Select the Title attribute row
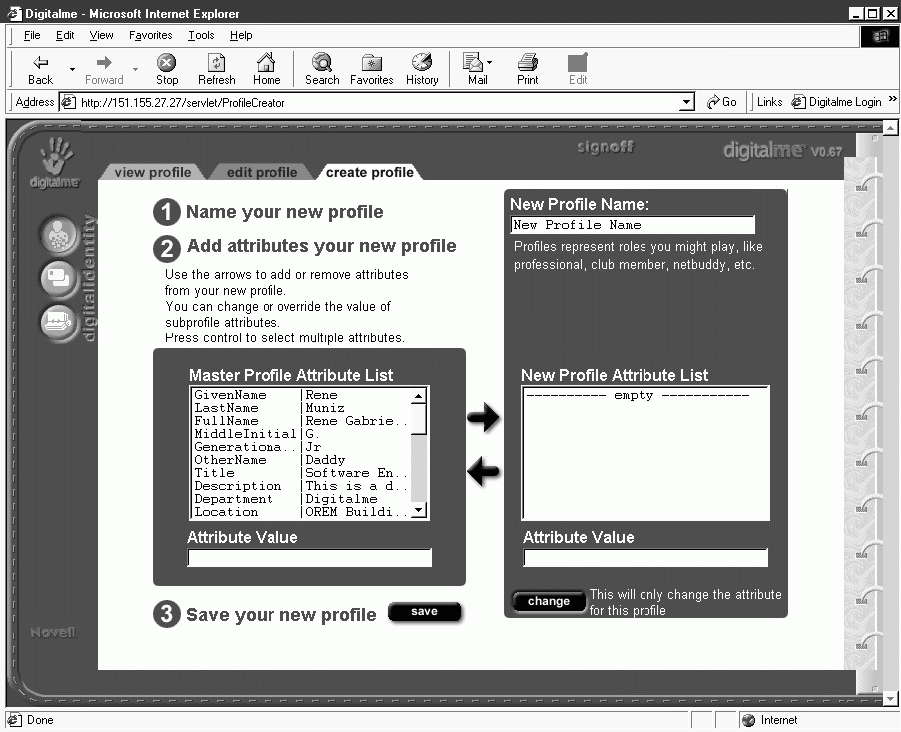Image resolution: width=901 pixels, height=732 pixels. (x=302, y=473)
